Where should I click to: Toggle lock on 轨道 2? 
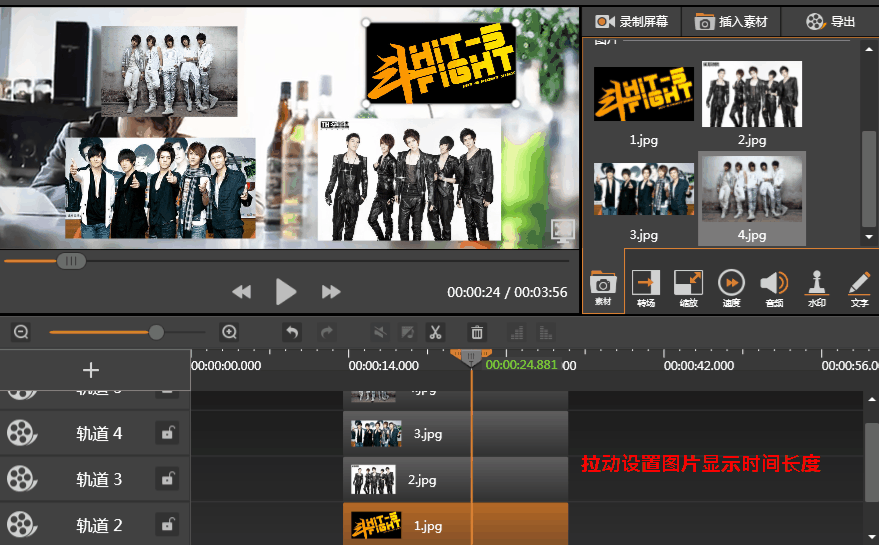pyautogui.click(x=167, y=525)
